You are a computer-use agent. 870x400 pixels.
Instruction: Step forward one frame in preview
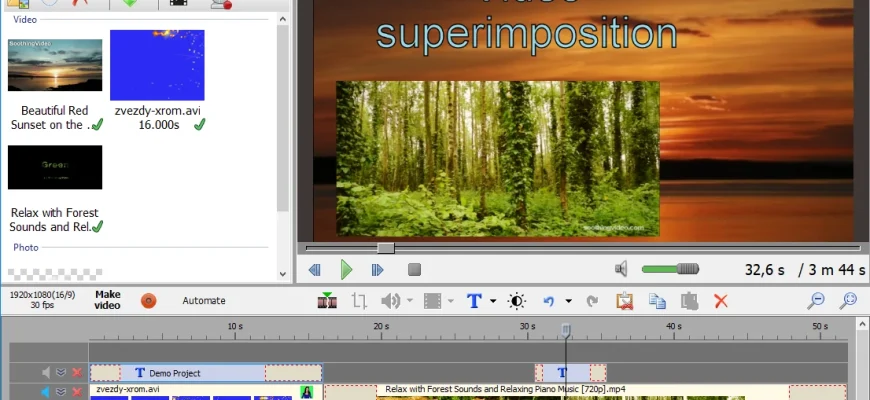point(377,270)
